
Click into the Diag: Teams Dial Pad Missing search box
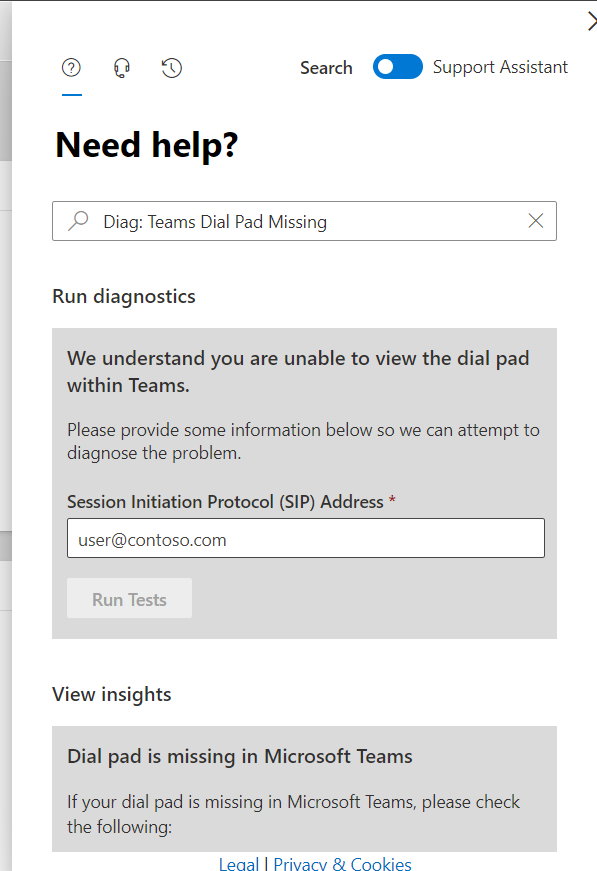(x=304, y=221)
